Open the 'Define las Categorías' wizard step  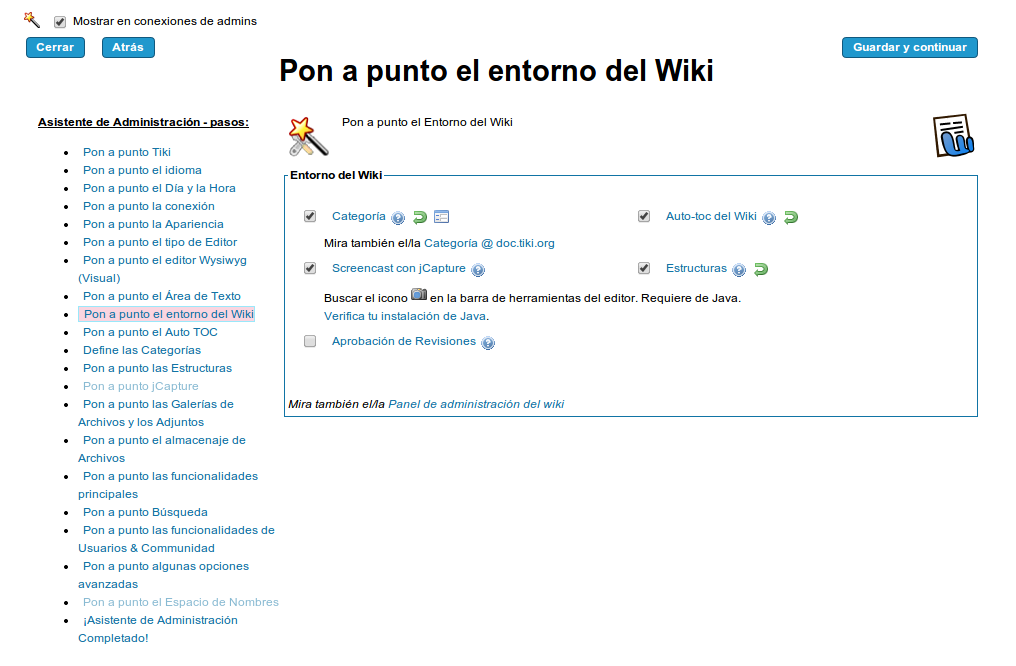pyautogui.click(x=142, y=350)
